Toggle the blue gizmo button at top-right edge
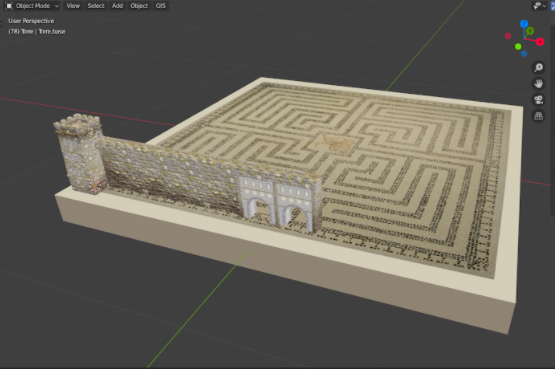The height and width of the screenshot is (369, 555). pyautogui.click(x=553, y=6)
